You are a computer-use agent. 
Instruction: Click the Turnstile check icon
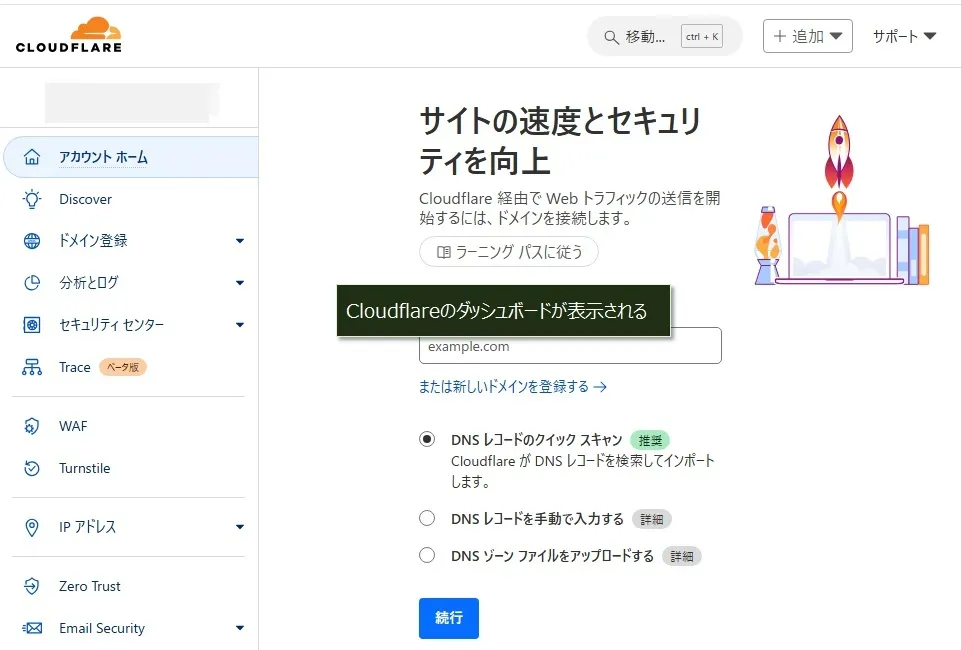tap(32, 468)
